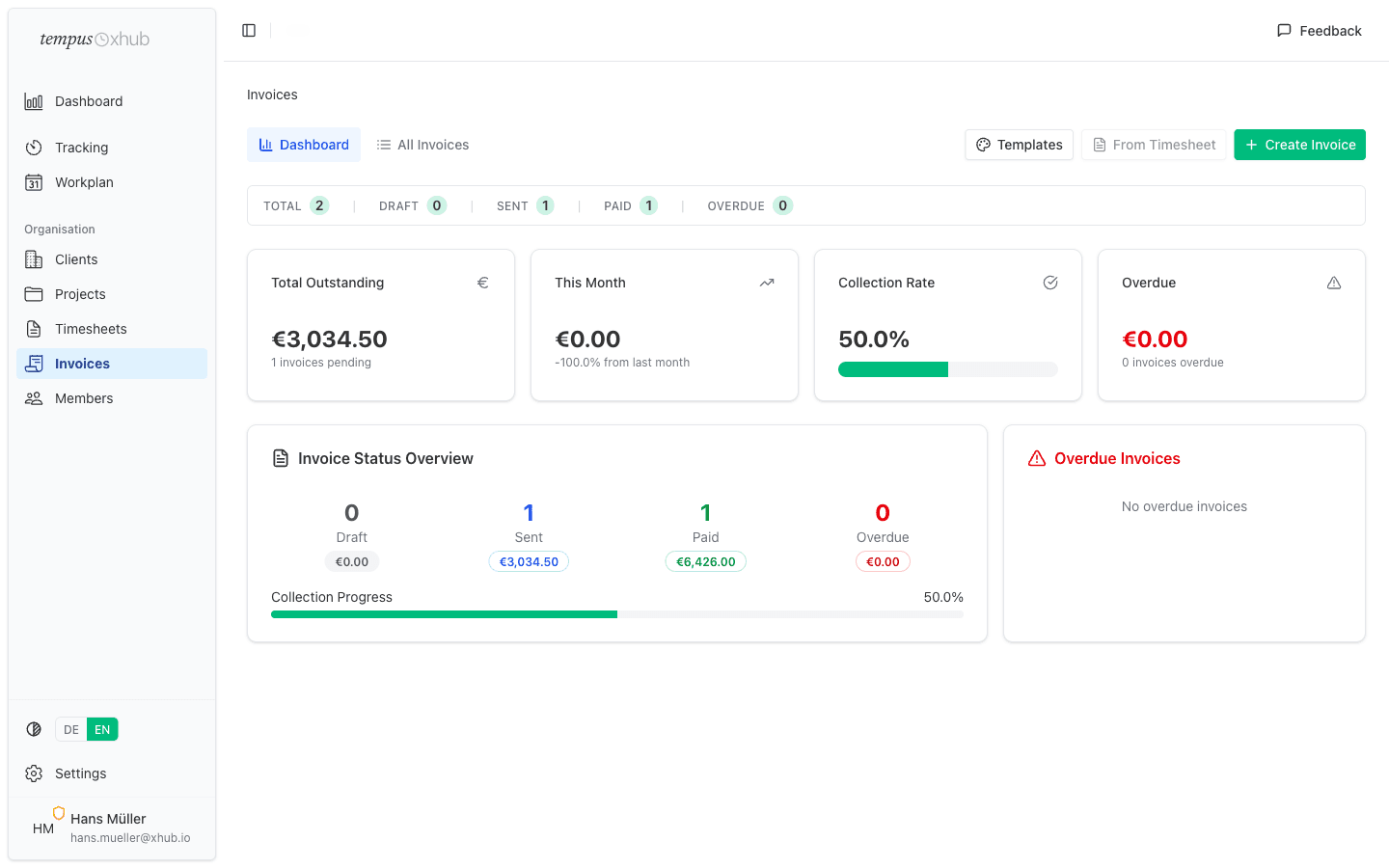Click the Members people icon
The width and height of the screenshot is (1389, 868).
click(x=34, y=397)
